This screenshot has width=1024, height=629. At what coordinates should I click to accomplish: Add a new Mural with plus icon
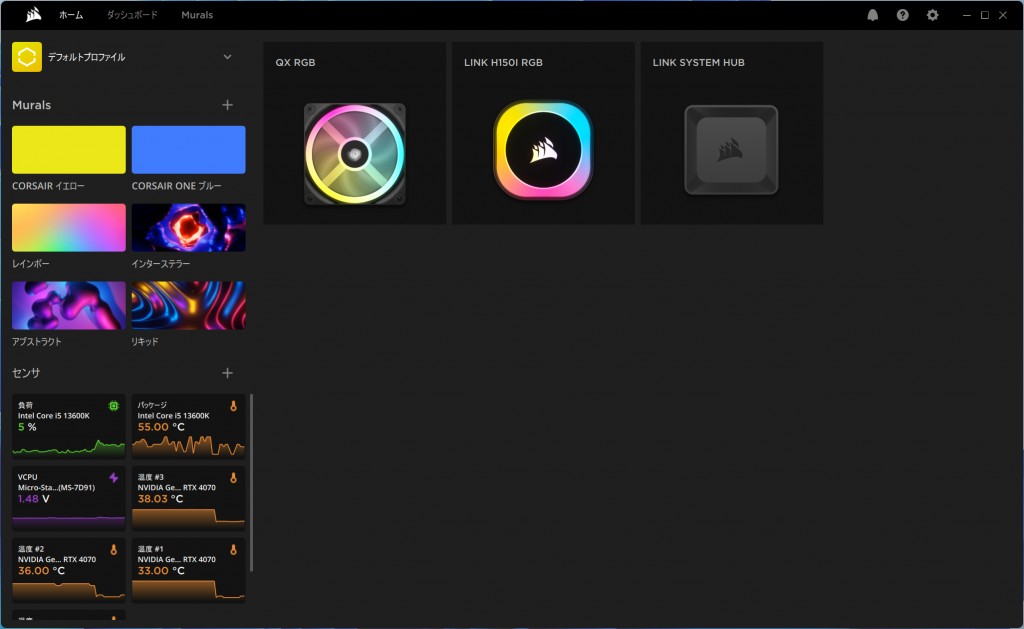(x=227, y=105)
